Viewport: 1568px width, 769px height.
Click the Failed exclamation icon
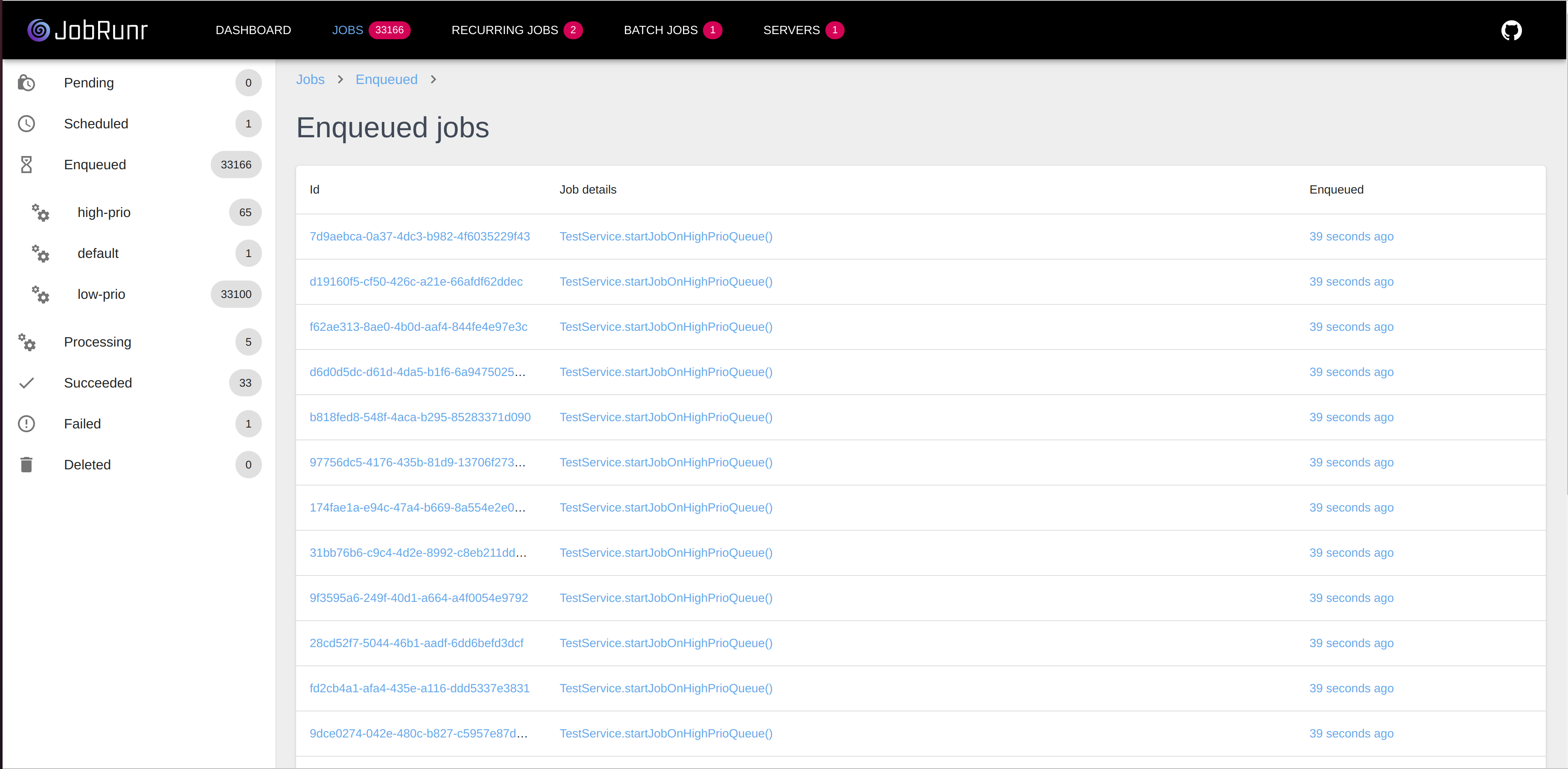tap(27, 424)
